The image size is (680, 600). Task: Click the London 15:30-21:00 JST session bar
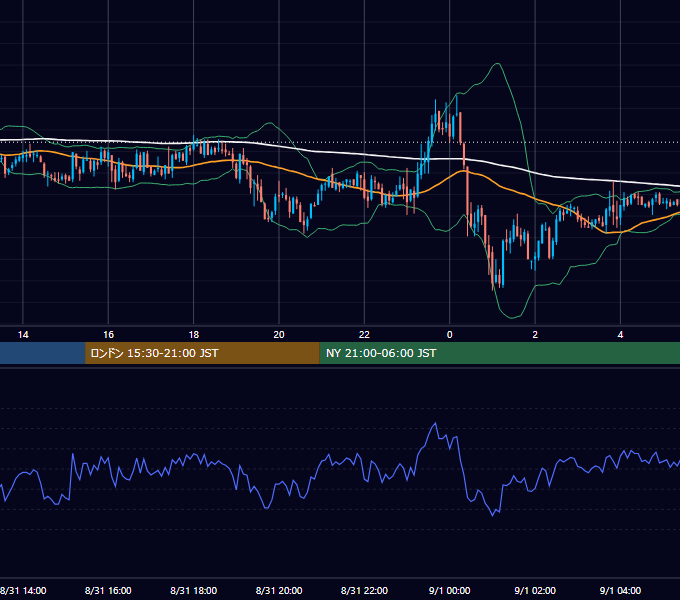pos(202,353)
